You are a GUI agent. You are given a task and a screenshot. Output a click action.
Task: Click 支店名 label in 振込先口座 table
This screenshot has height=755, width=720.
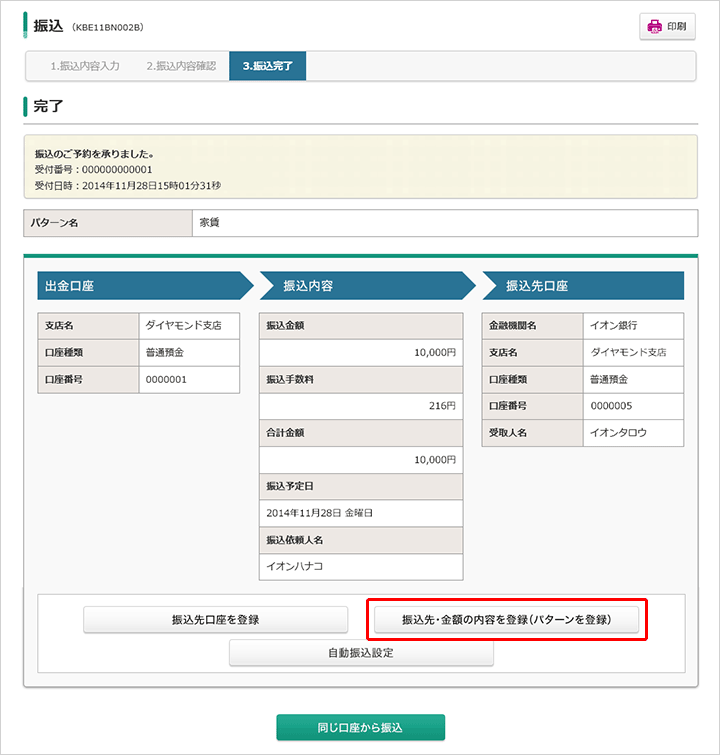pyautogui.click(x=503, y=352)
